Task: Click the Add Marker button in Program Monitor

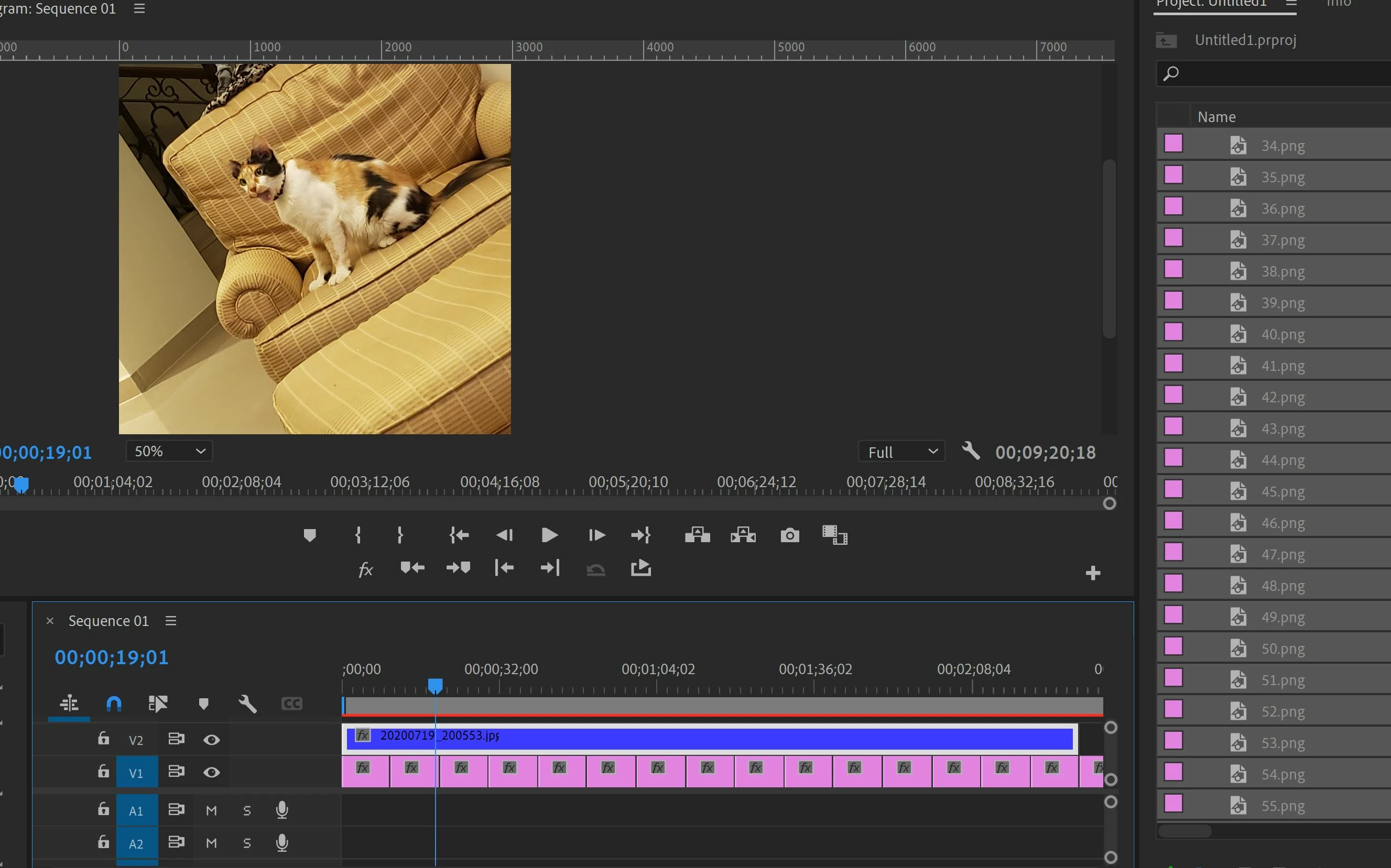Action: point(310,535)
